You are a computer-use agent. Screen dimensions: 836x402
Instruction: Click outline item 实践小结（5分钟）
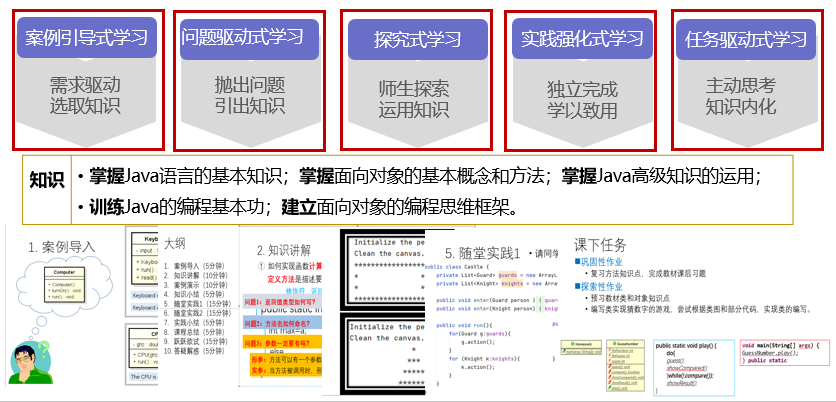coord(195,323)
